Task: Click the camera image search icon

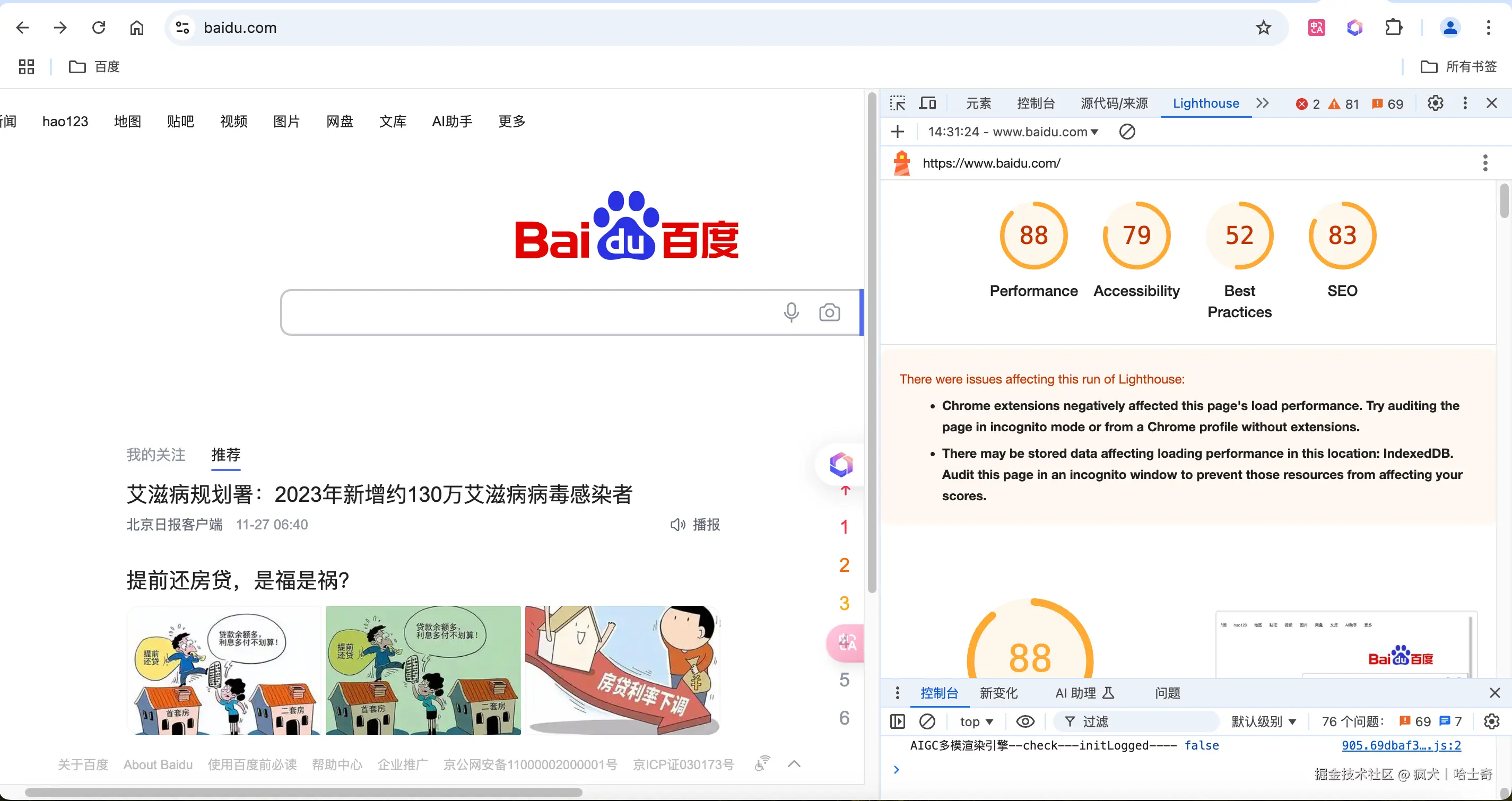Action: click(829, 312)
